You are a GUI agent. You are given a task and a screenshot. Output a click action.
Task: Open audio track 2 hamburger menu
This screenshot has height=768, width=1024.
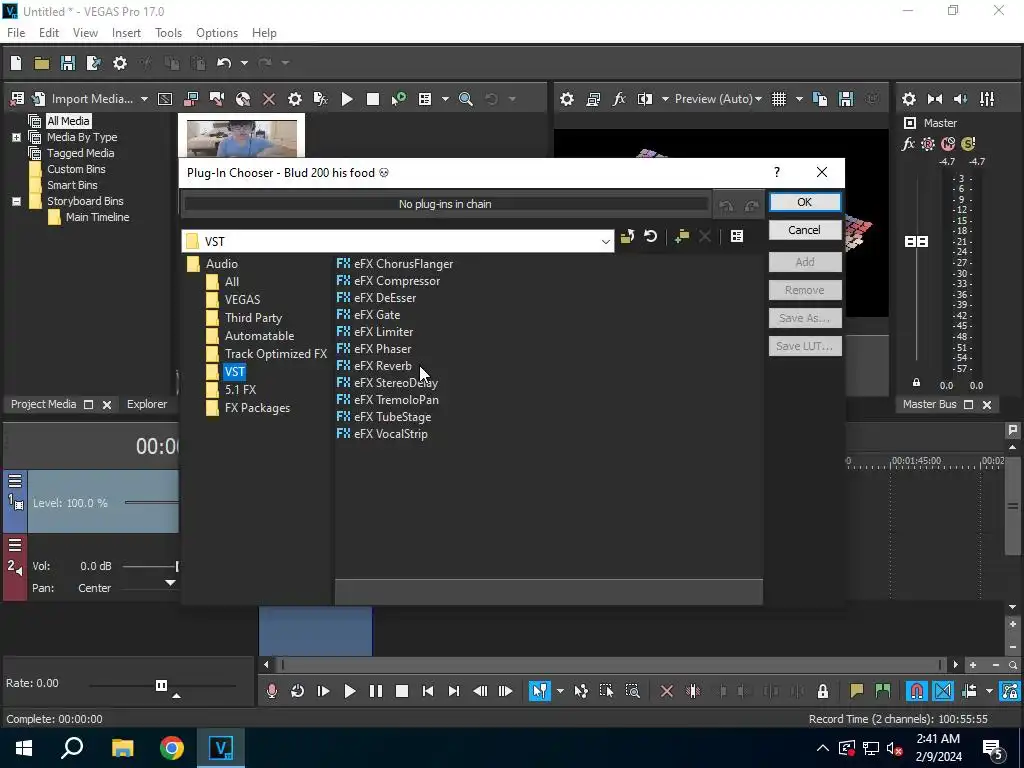point(14,545)
